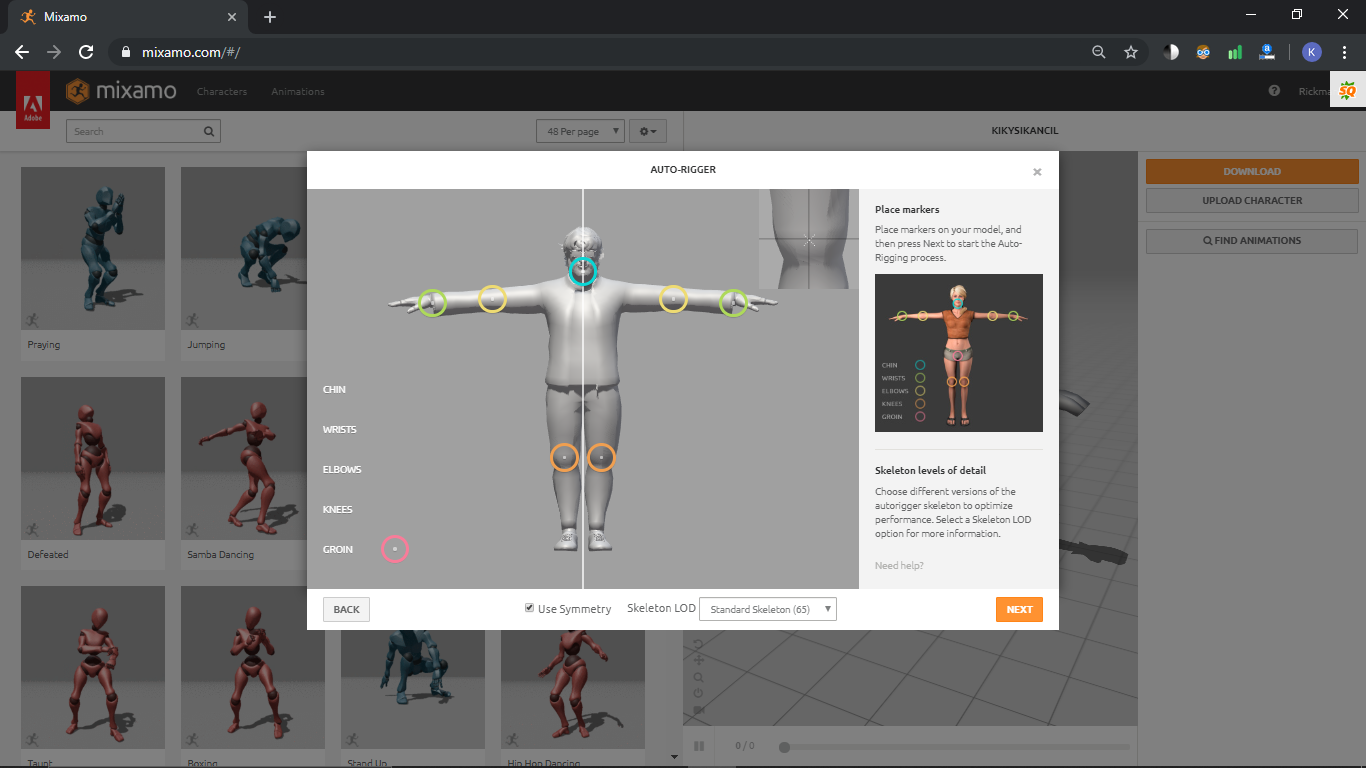Click the green wrist marker on the character's right hand
1366x768 pixels.
tap(432, 303)
